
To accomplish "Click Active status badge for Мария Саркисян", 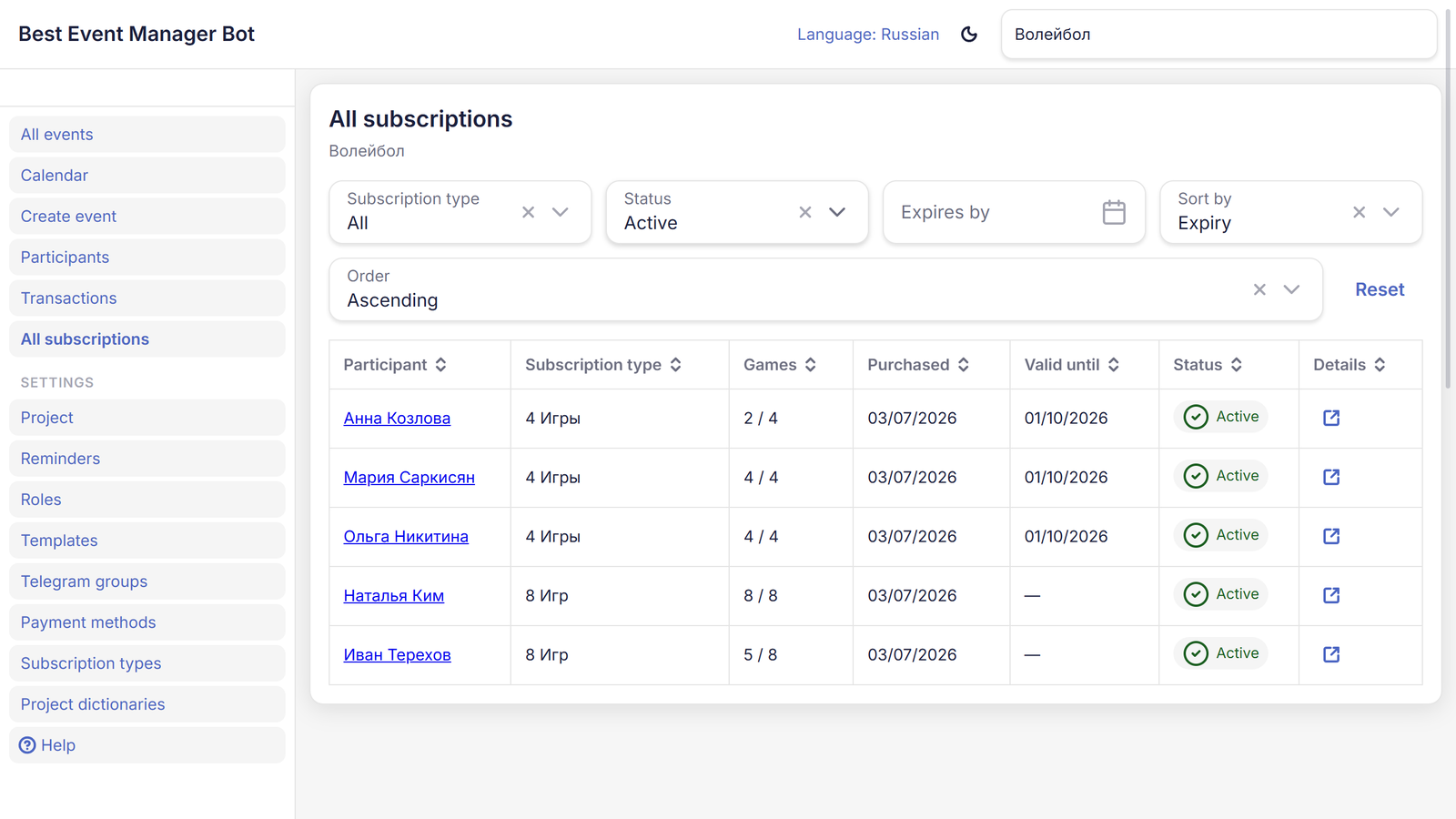I will coord(1221,476).
